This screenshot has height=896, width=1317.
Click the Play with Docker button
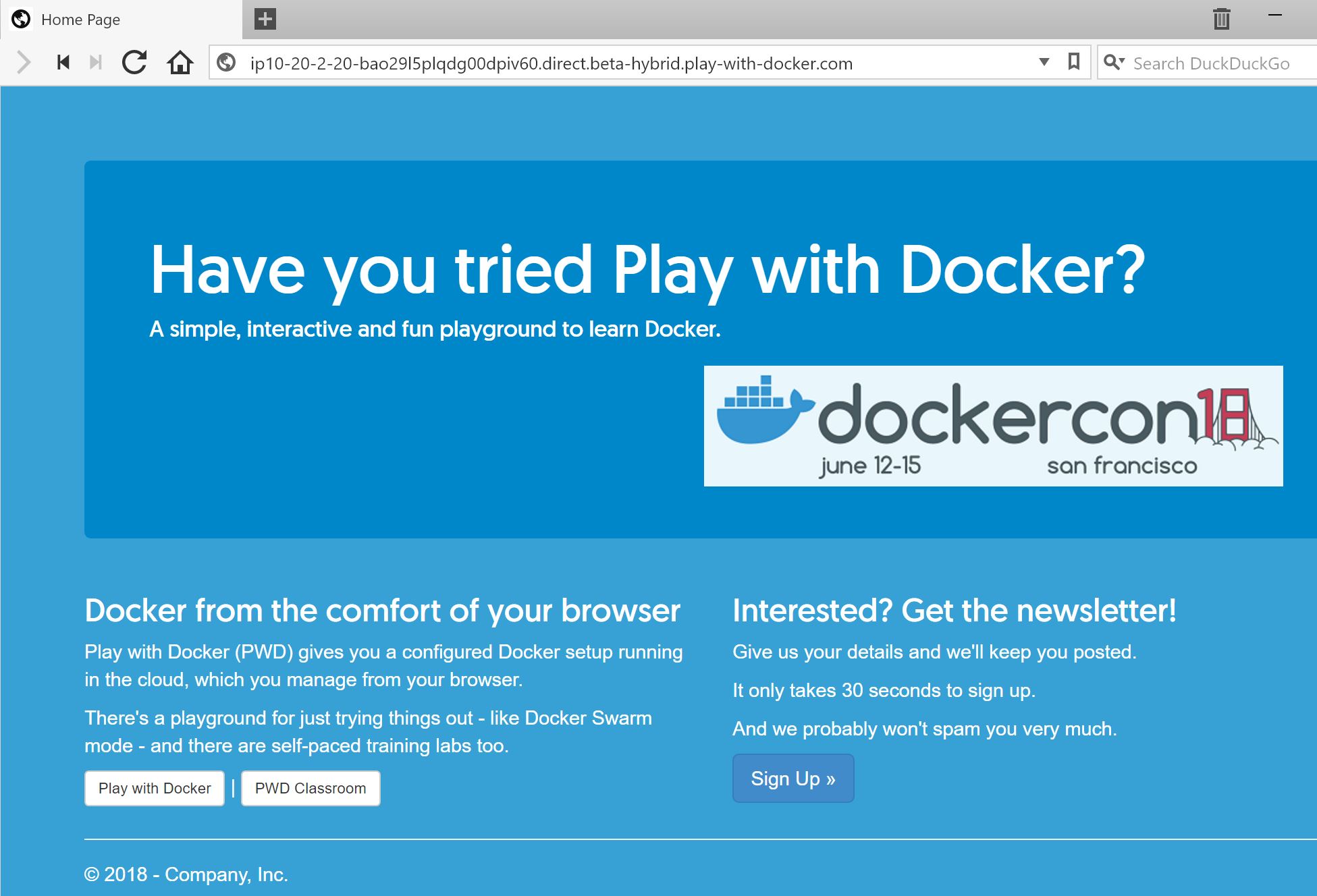point(155,788)
